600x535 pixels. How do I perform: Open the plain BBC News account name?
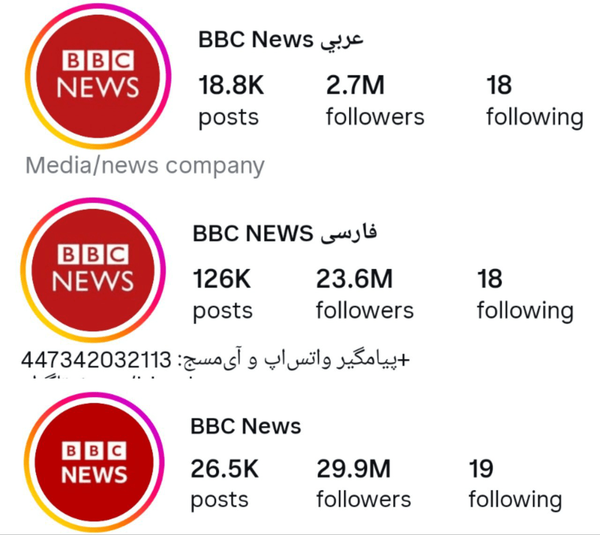point(246,426)
